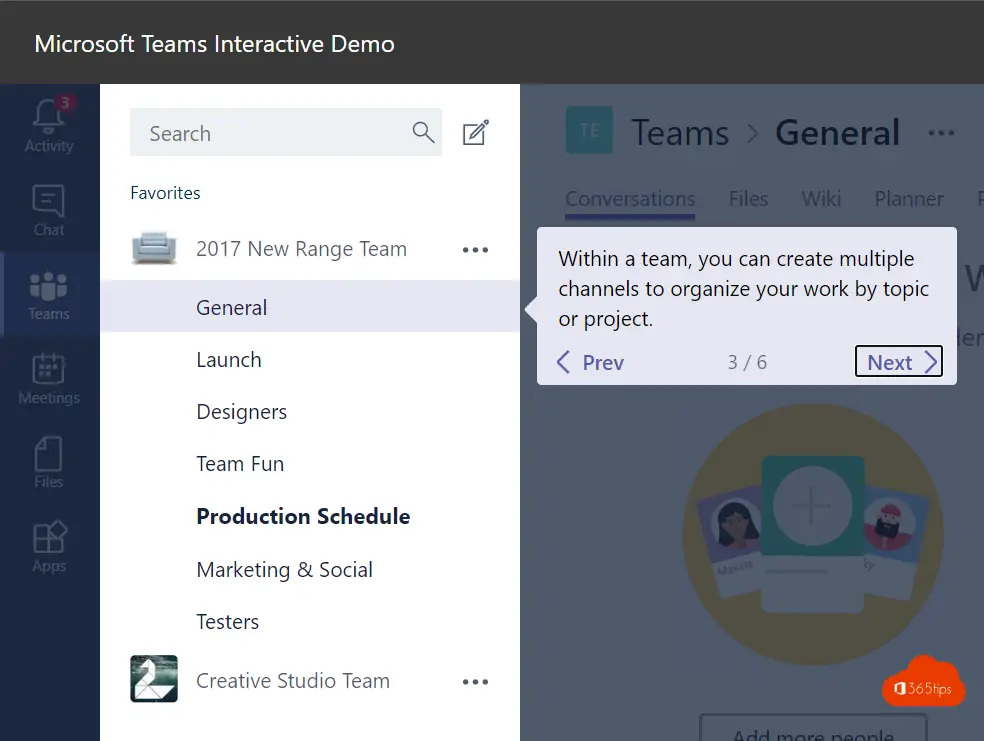
Task: Click the compose new chat icon
Action: coord(475,132)
